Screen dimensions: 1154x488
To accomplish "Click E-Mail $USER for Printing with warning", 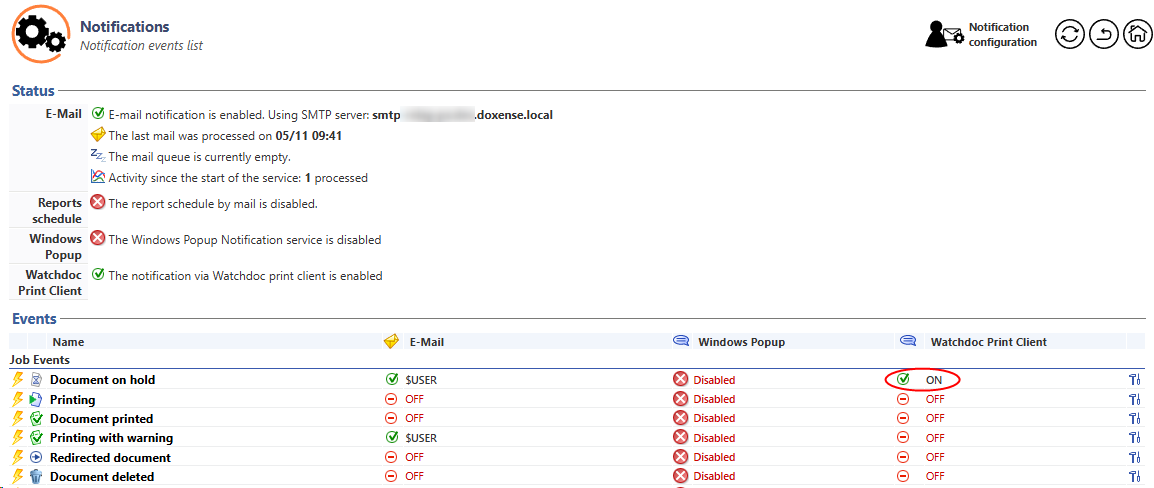I will pos(420,438).
